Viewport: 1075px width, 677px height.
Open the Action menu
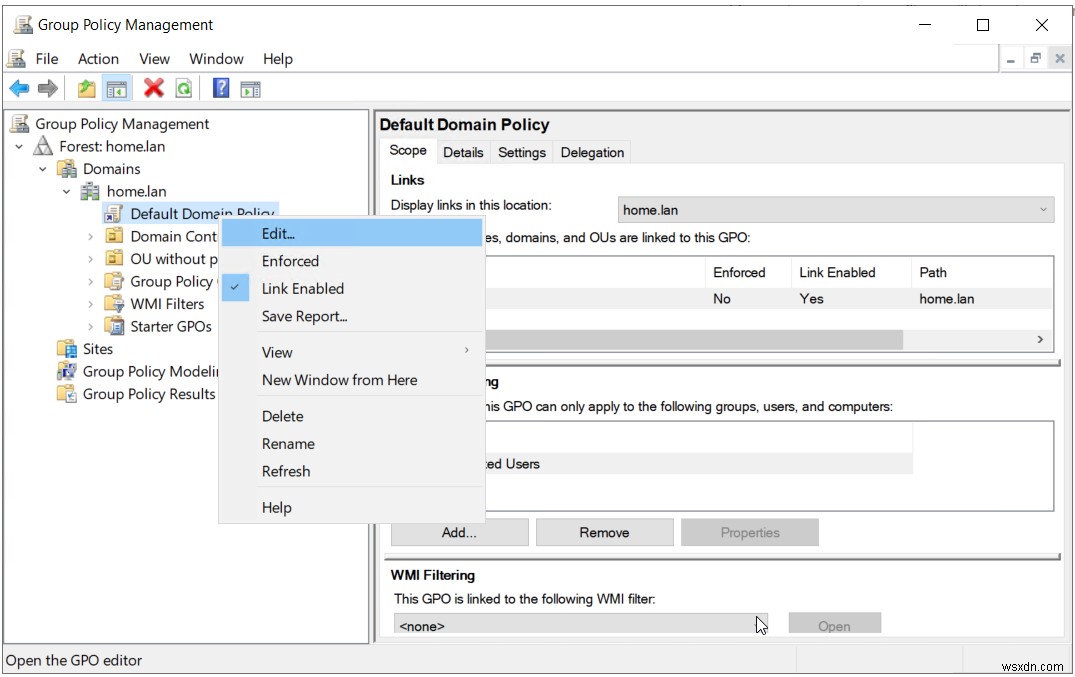pyautogui.click(x=98, y=58)
